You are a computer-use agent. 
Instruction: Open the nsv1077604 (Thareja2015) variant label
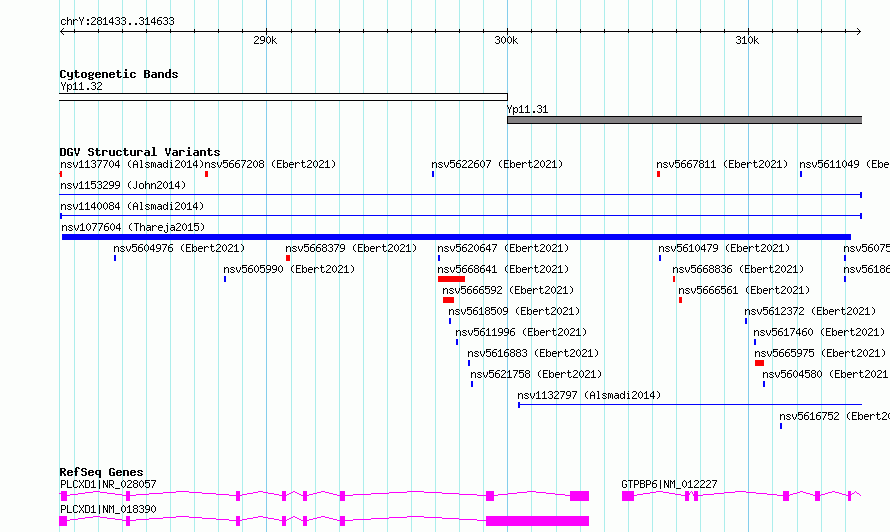click(x=133, y=228)
